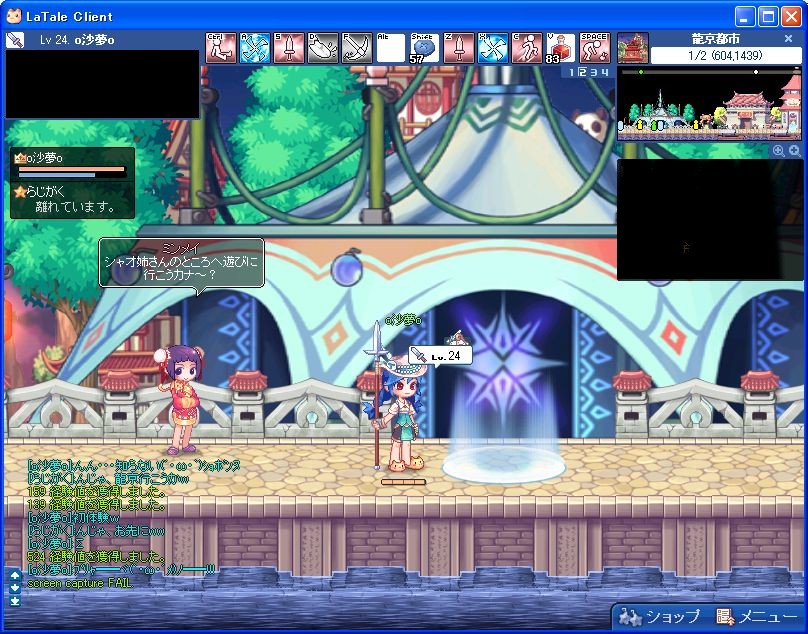Select the F-key pickaxe skill slot
This screenshot has height=634, width=808.
click(x=357, y=48)
